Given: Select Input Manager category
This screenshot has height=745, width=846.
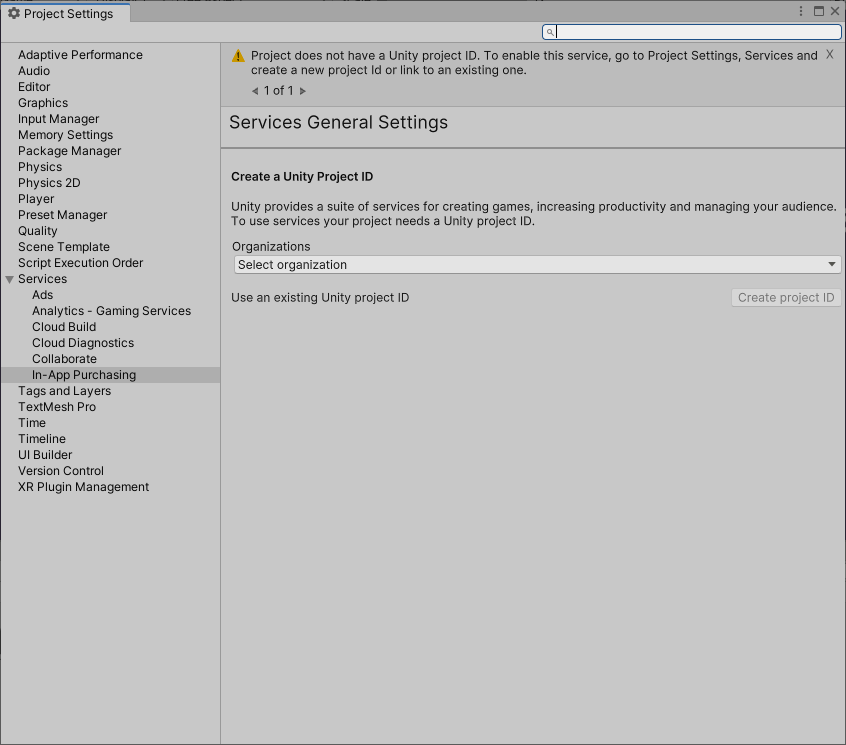Looking at the screenshot, I should pyautogui.click(x=58, y=119).
